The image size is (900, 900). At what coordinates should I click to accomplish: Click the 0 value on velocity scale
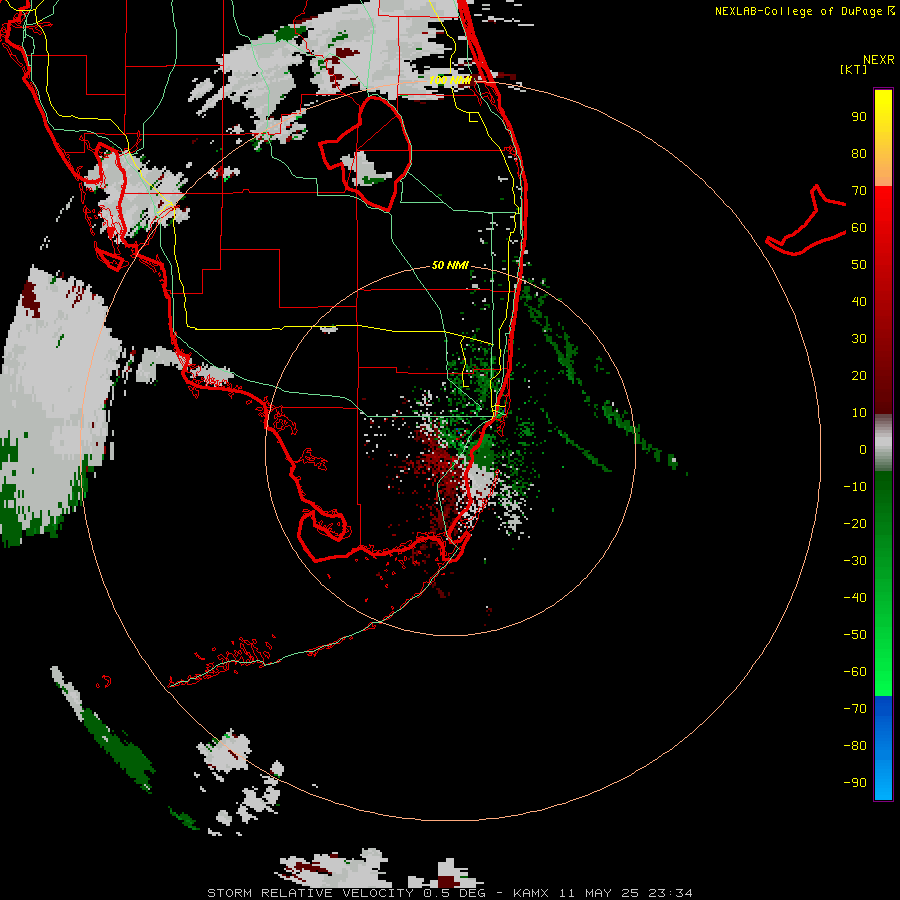tap(863, 449)
